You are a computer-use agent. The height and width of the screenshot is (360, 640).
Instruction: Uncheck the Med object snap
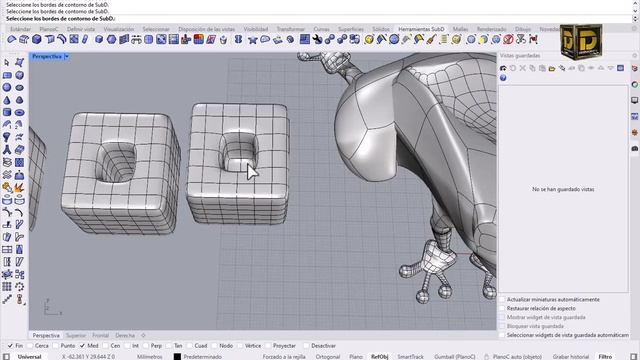(82, 346)
